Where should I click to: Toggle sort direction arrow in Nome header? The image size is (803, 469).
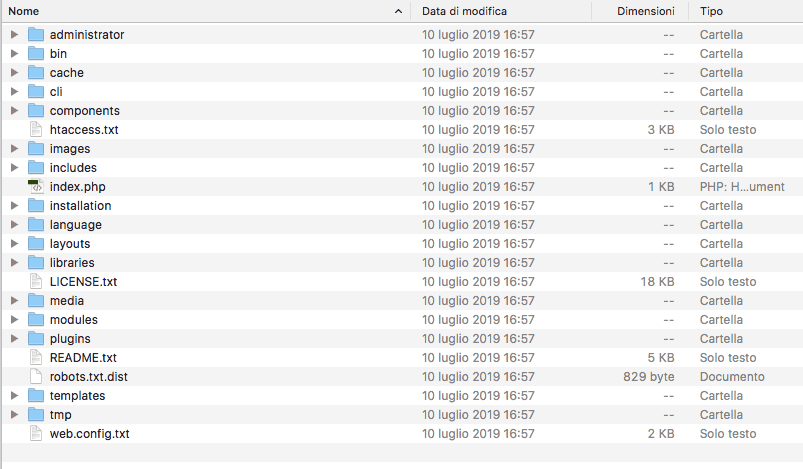398,11
